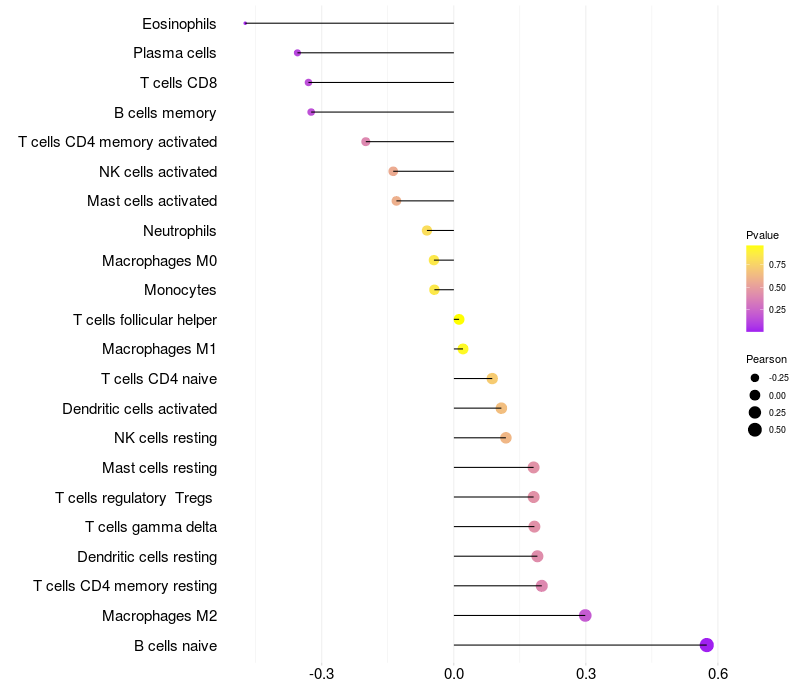800x700 pixels.
Task: Click the Pearson 0.00 legend circle
Action: 755,395
